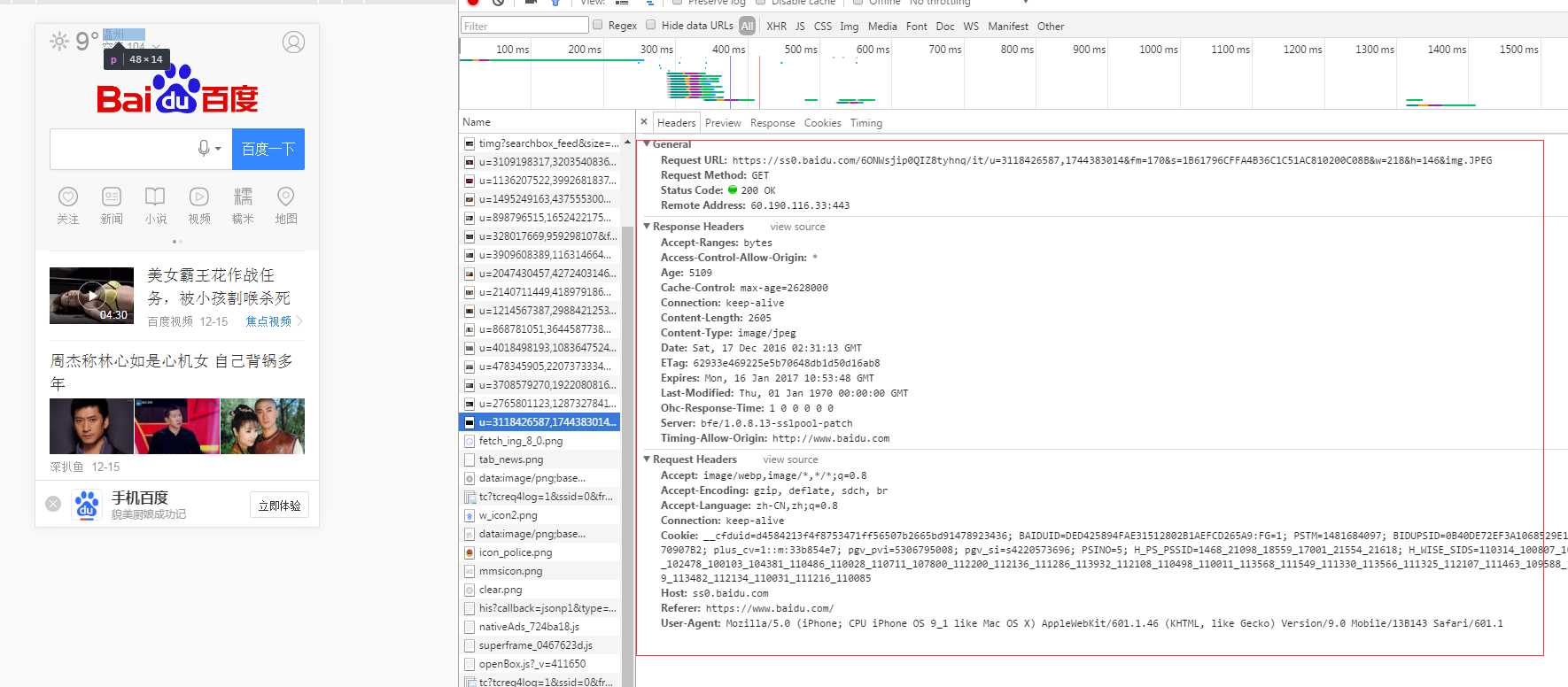Image resolution: width=1568 pixels, height=687 pixels.
Task: Enable Hide data URLs checkbox
Action: (x=651, y=25)
